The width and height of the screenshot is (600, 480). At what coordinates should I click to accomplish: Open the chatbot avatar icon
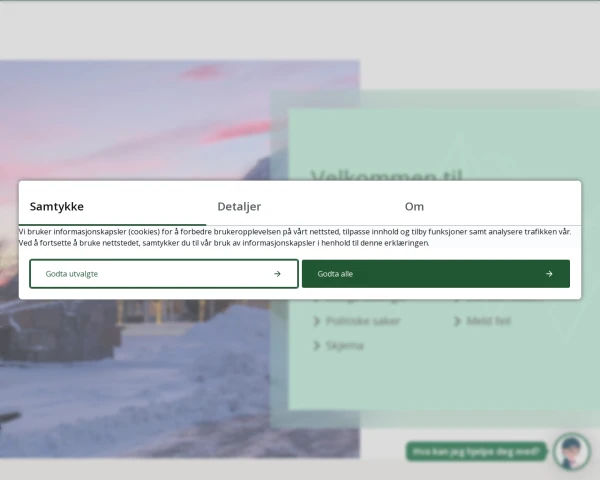[572, 452]
